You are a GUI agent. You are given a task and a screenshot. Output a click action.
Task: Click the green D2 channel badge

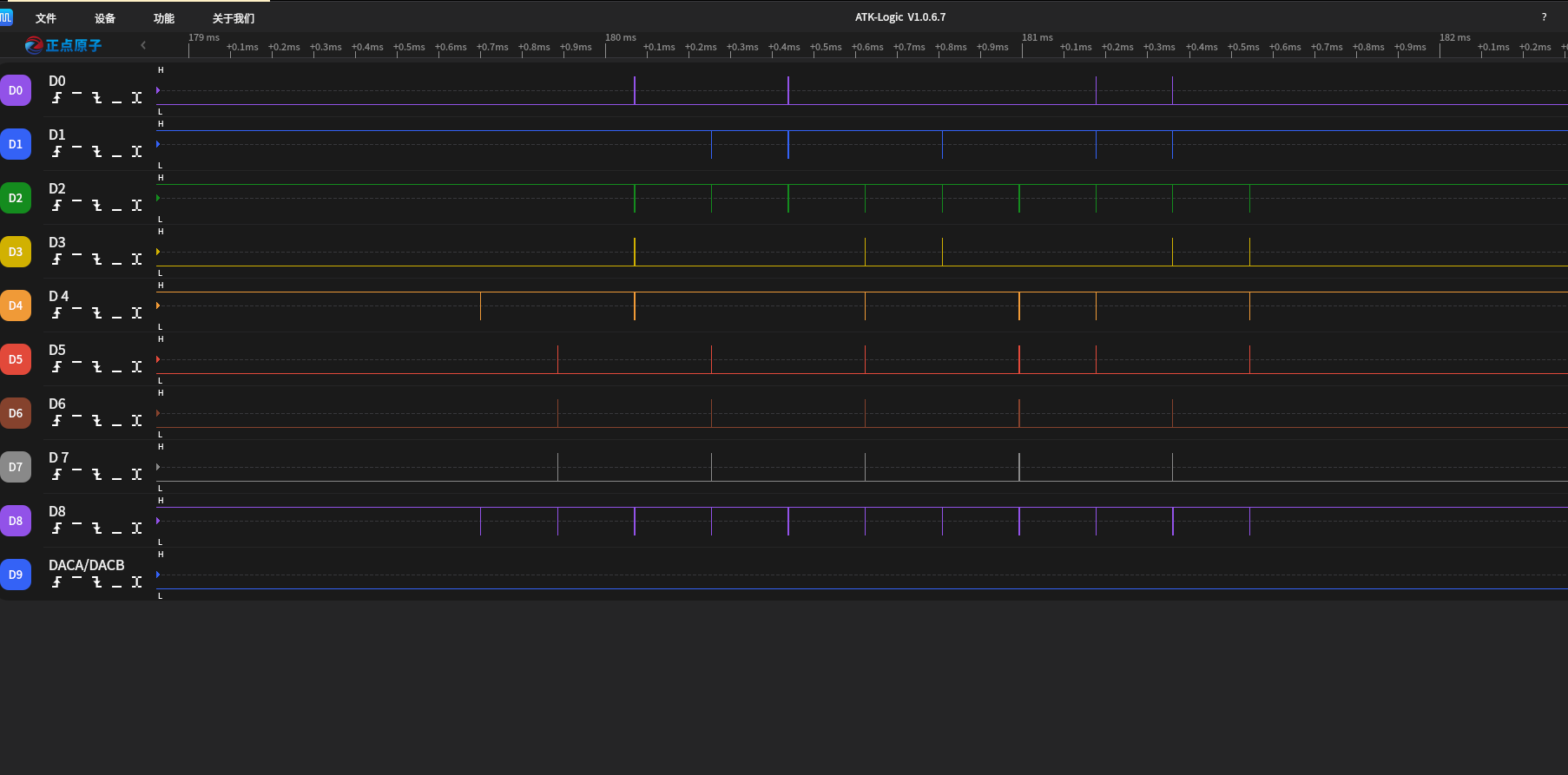click(x=16, y=198)
